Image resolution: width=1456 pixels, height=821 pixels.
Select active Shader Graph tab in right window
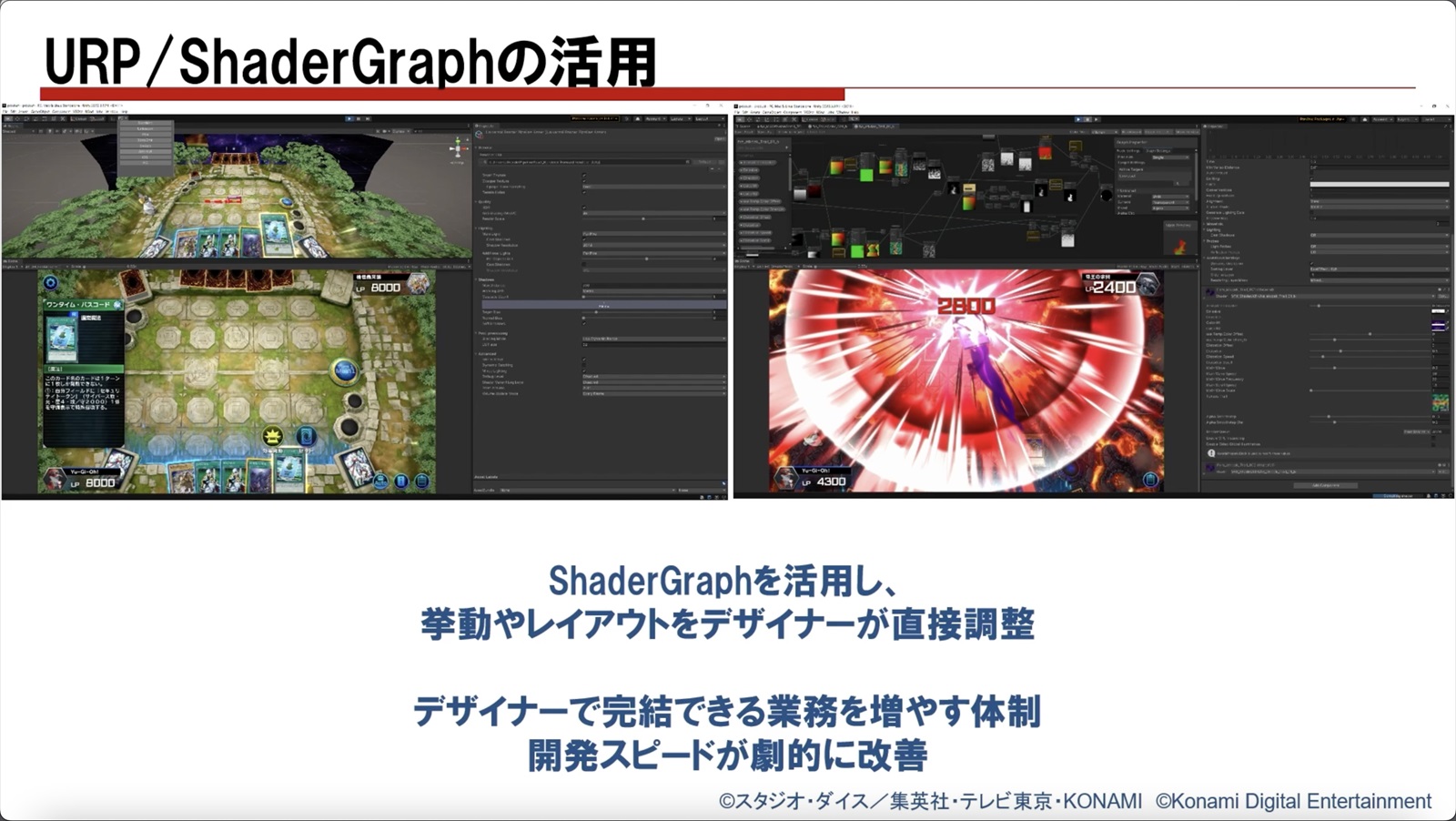(x=876, y=127)
